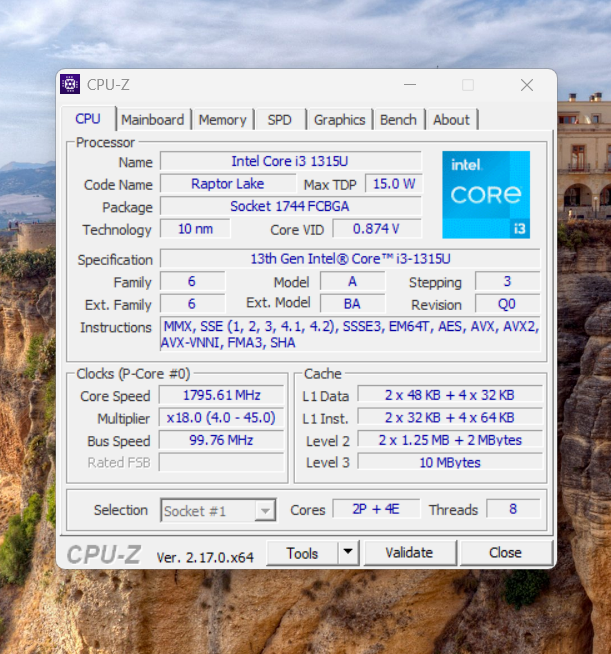Click the Core VID value '0.874 V'
This screenshot has height=654, width=611.
point(377,229)
